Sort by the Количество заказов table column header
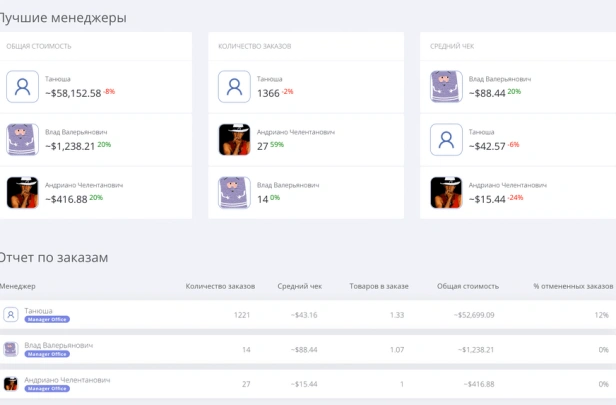 (220, 286)
